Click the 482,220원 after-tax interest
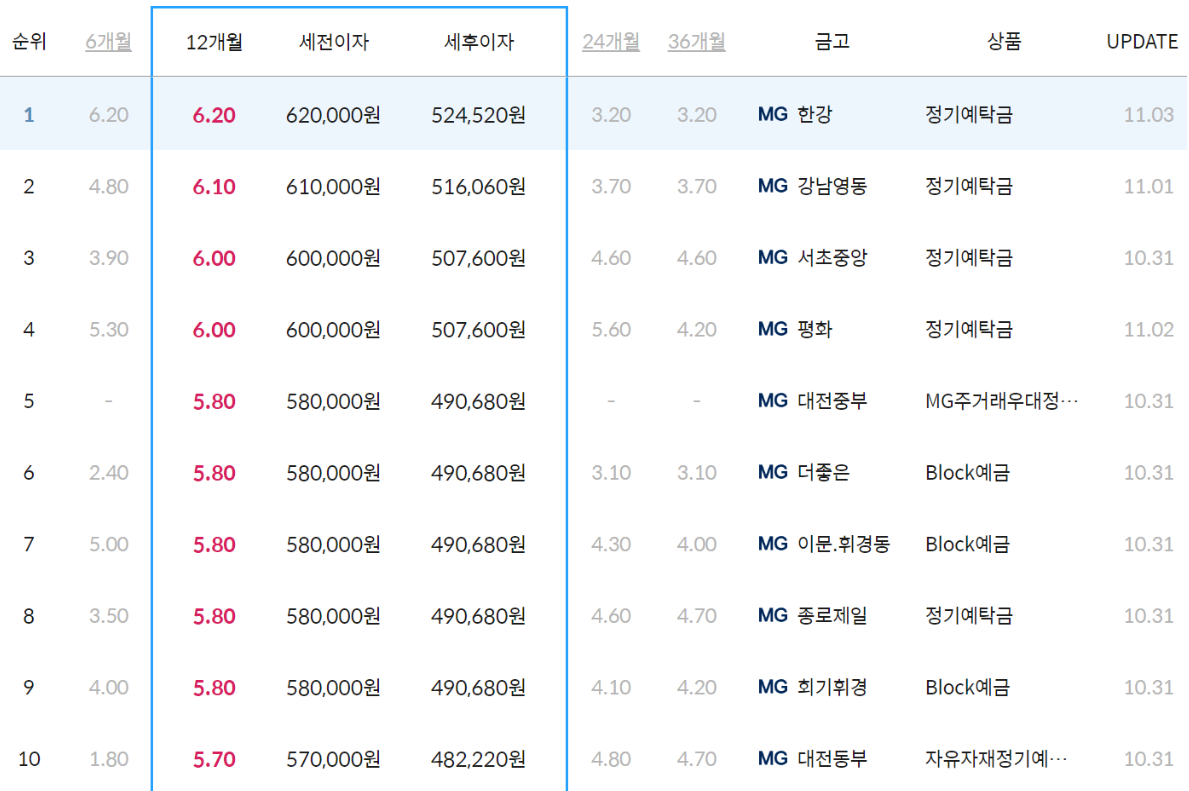 click(x=478, y=759)
